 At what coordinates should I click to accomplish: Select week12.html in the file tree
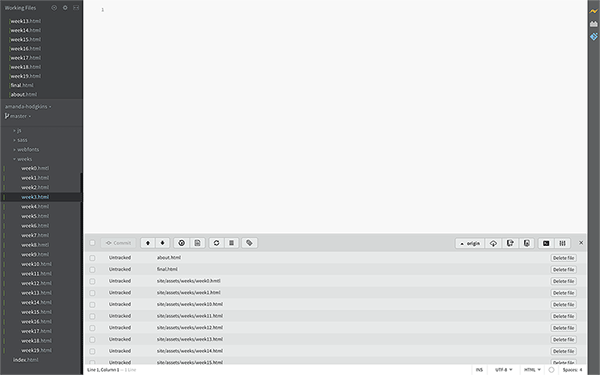tap(36, 283)
